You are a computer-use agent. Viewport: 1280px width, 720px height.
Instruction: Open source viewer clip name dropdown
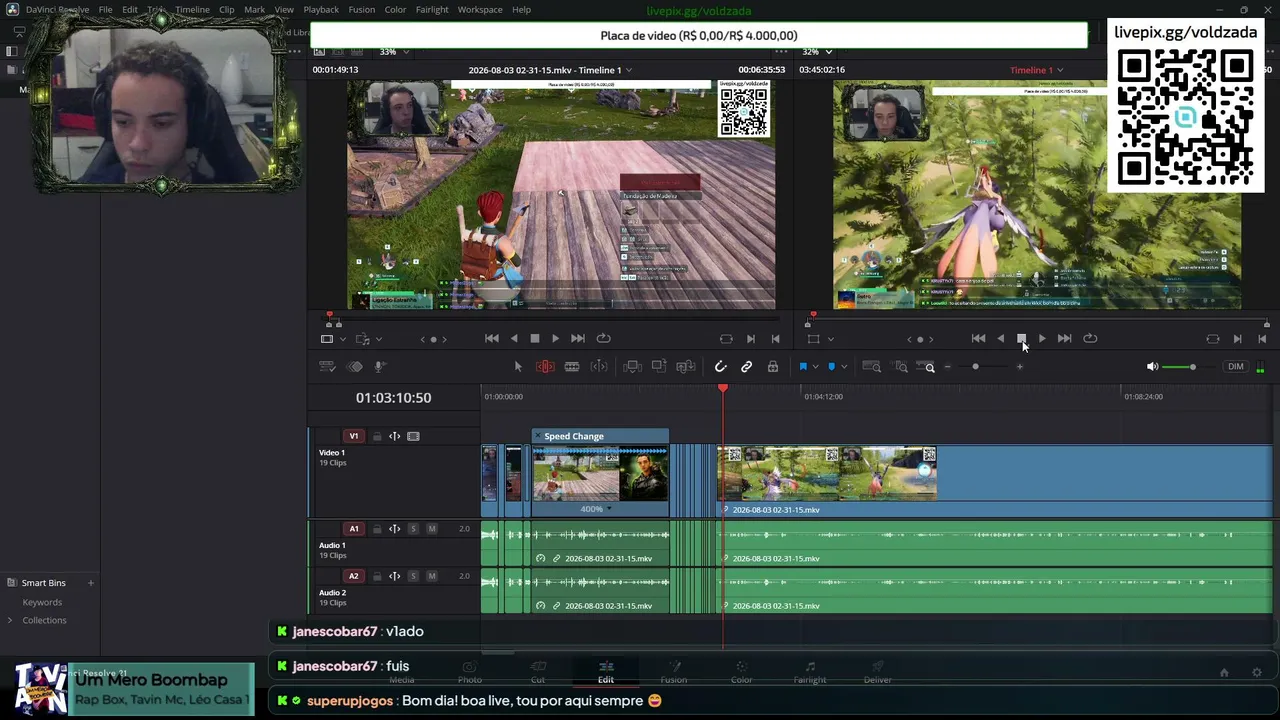click(x=629, y=71)
